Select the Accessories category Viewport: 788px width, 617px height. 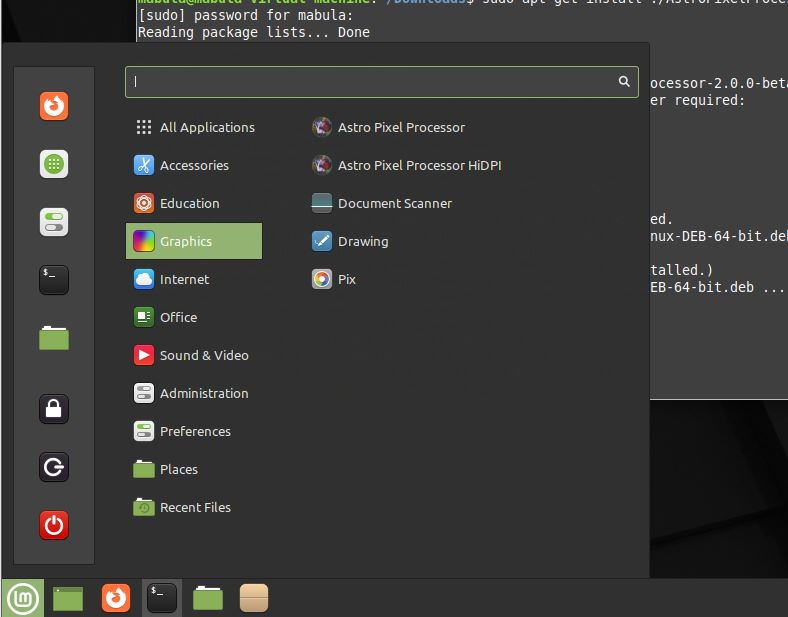click(194, 165)
